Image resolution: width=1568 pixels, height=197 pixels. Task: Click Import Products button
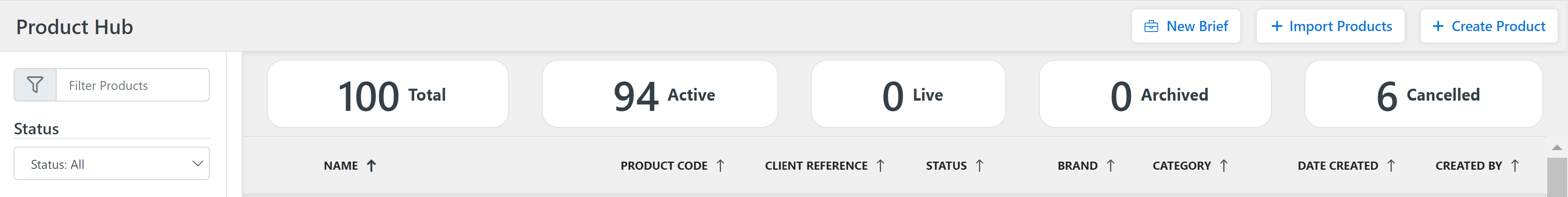1331,26
